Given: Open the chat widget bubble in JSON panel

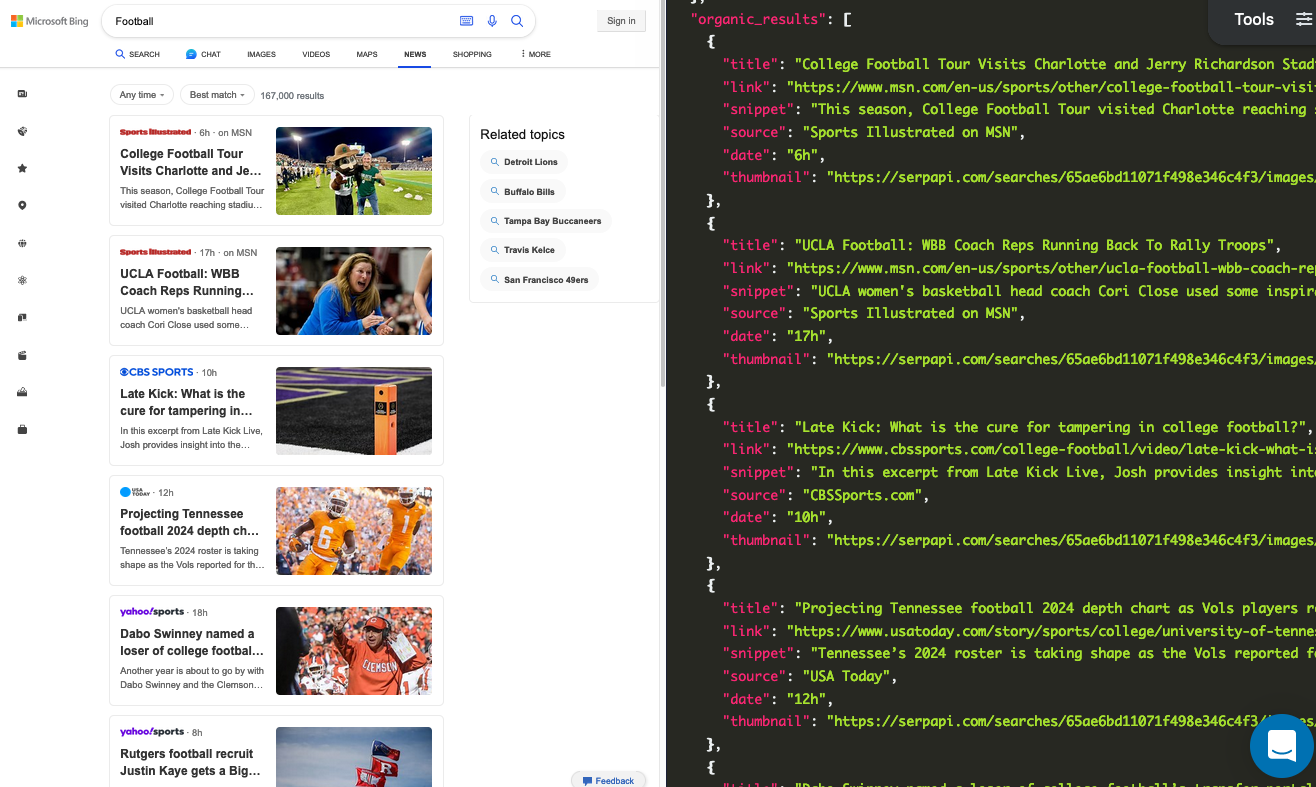Looking at the screenshot, I should pyautogui.click(x=1282, y=746).
